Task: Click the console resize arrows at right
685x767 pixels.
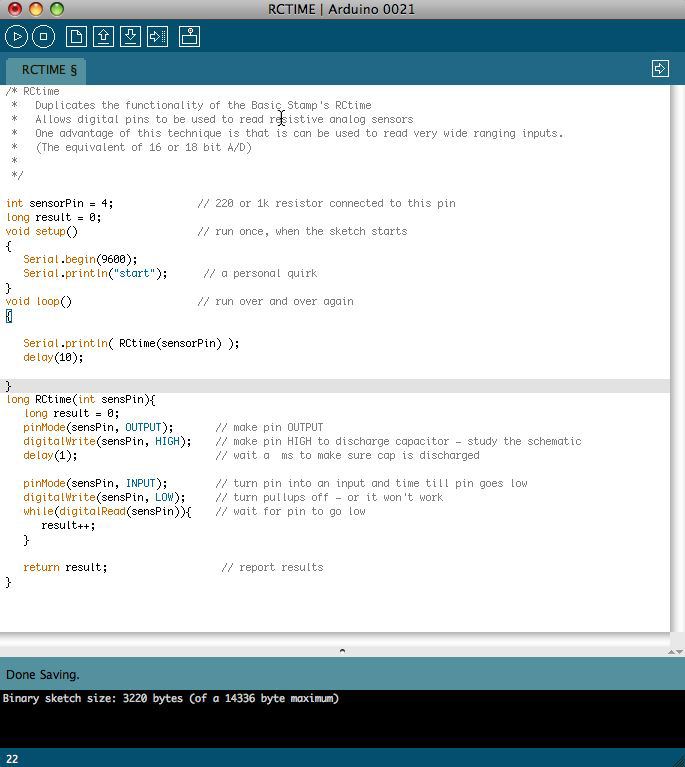Action: (675, 652)
